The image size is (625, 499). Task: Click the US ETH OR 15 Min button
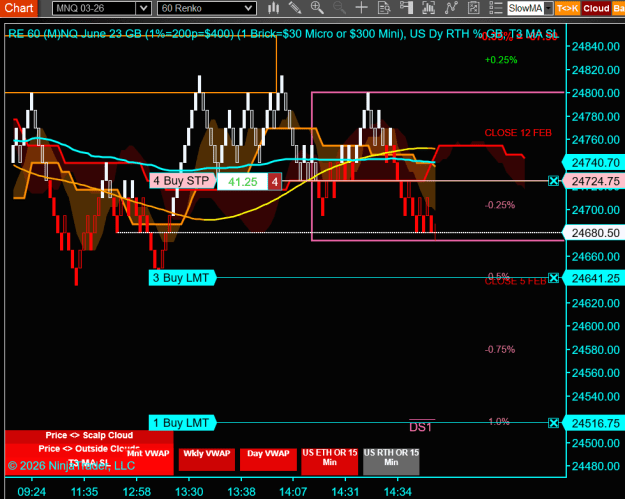tap(329, 461)
